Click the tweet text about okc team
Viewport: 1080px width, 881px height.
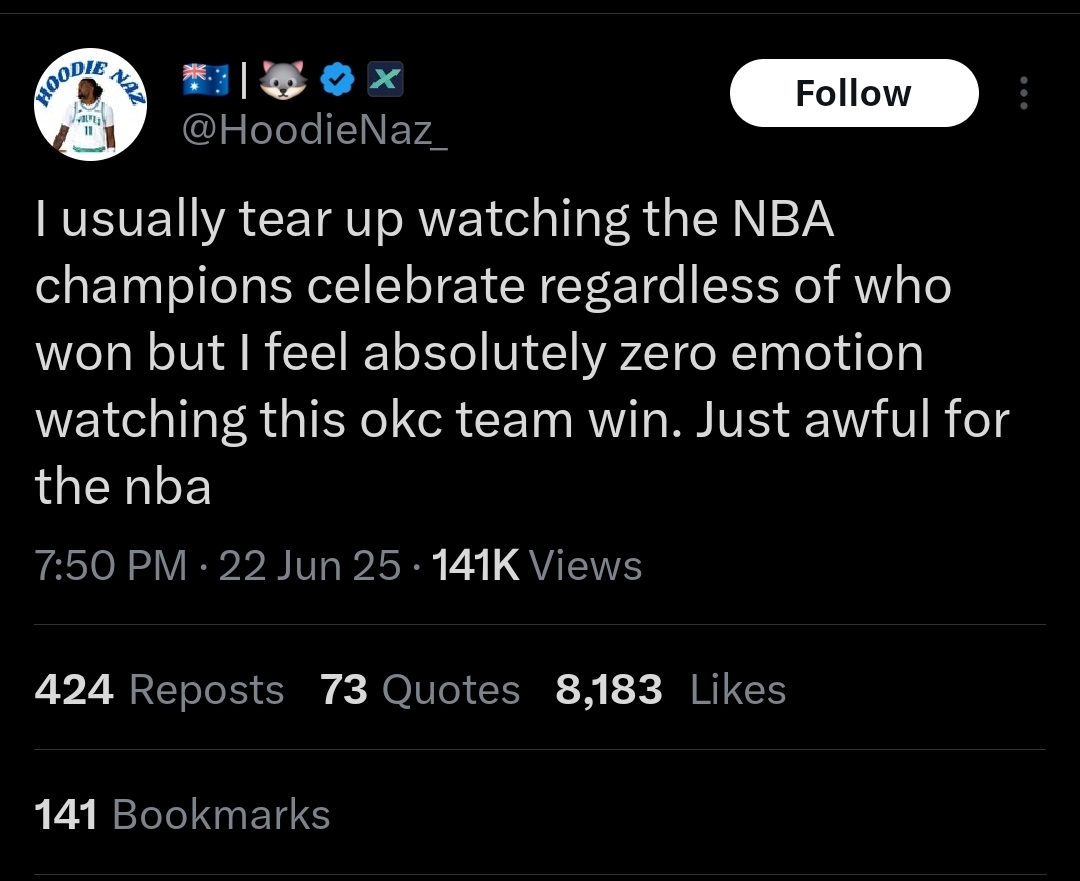tap(522, 352)
